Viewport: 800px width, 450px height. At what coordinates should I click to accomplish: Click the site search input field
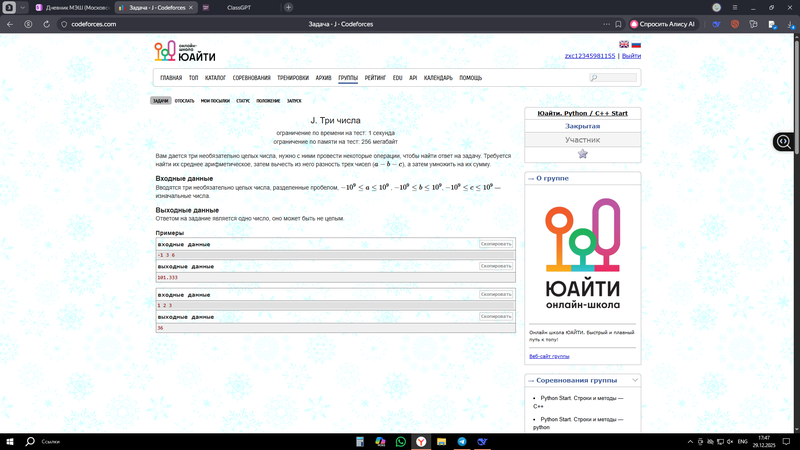click(616, 77)
